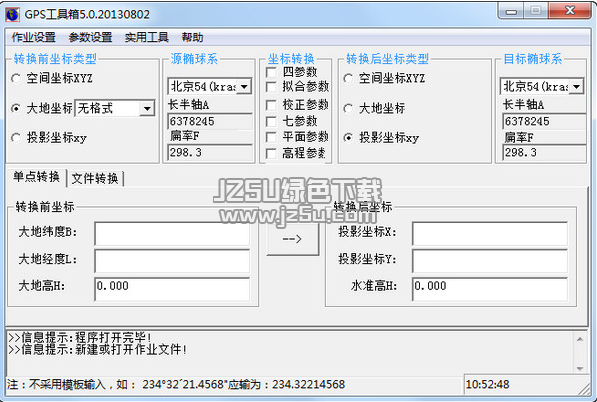Click the --> convert button

[x=292, y=239]
